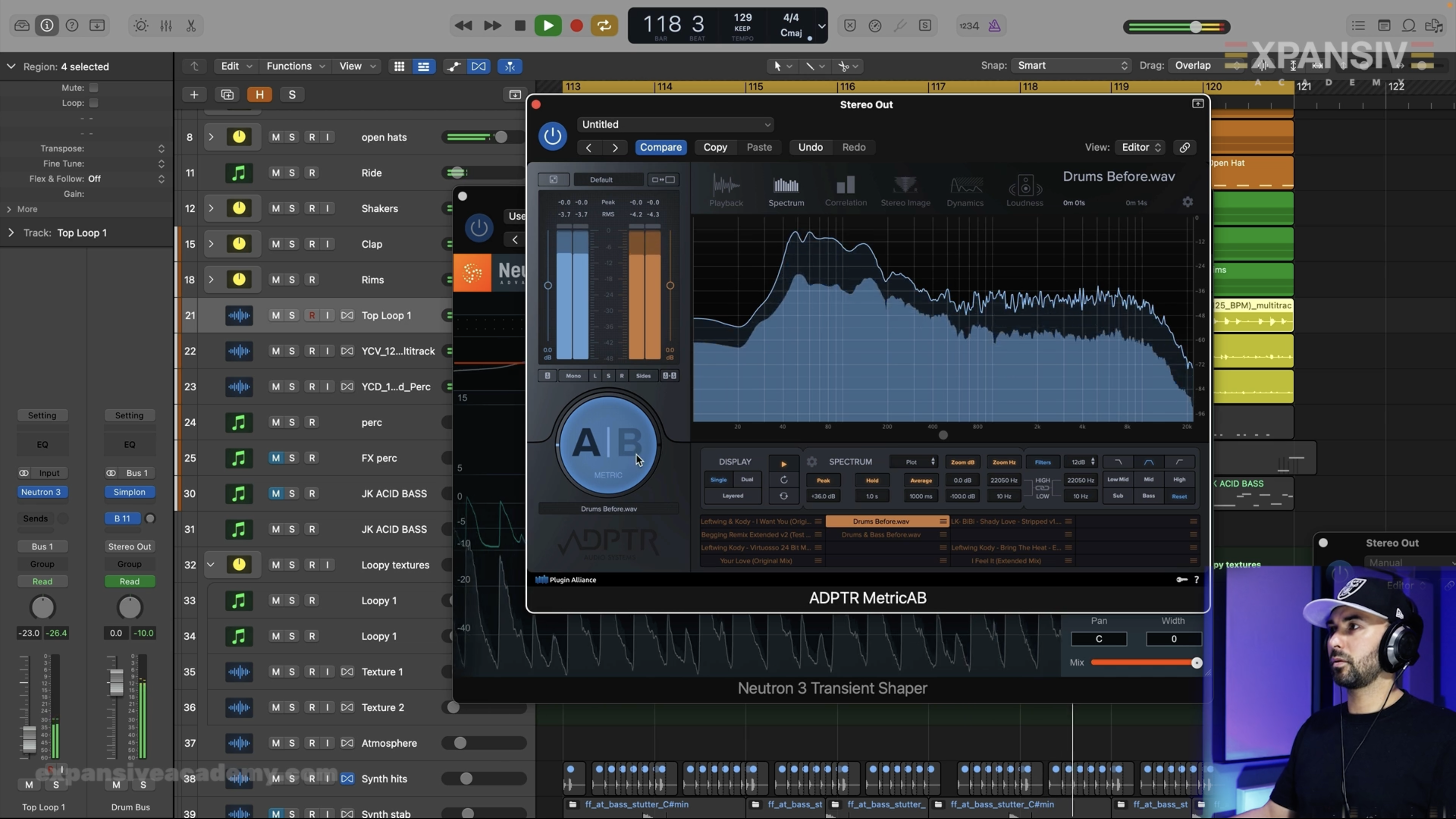Click the Zoom dB button
The width and height of the screenshot is (1456, 819).
point(962,463)
